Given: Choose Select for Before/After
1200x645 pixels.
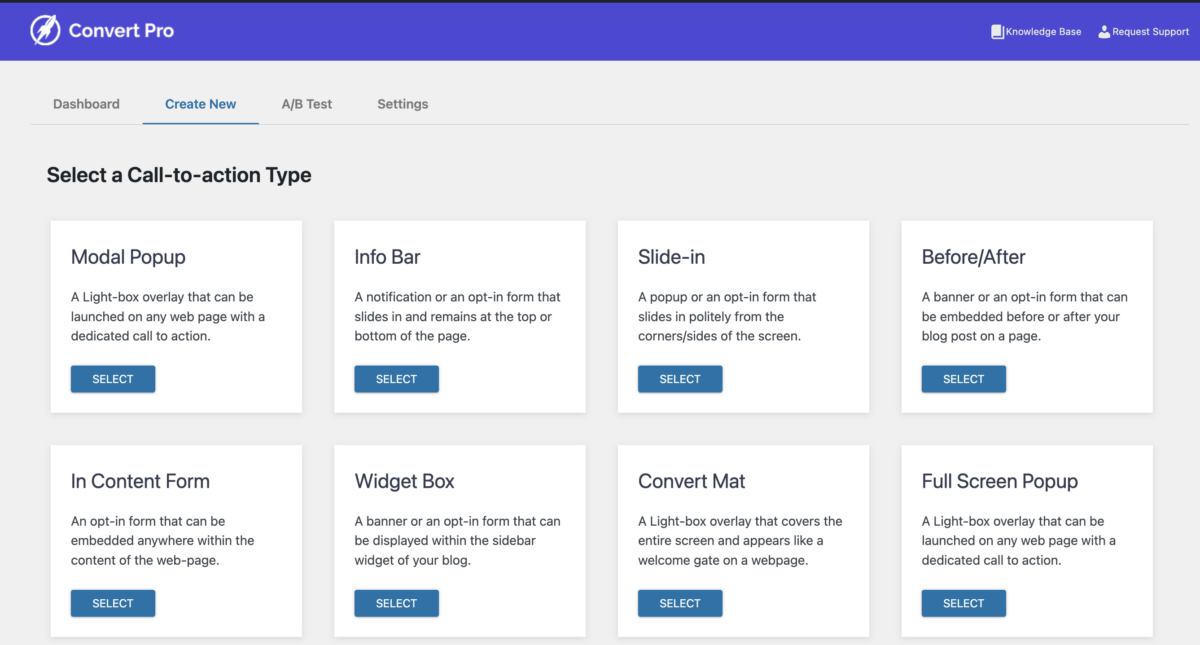Looking at the screenshot, I should click(x=964, y=379).
